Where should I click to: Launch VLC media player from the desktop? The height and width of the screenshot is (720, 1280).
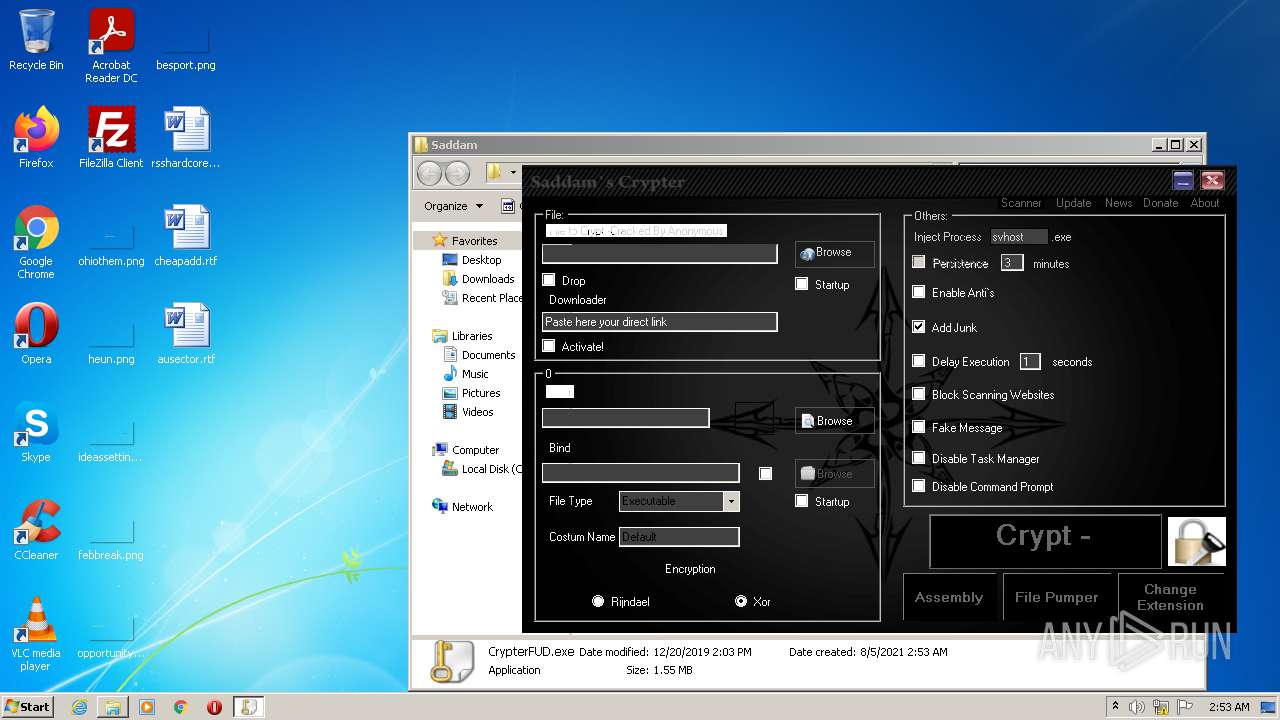(x=36, y=633)
